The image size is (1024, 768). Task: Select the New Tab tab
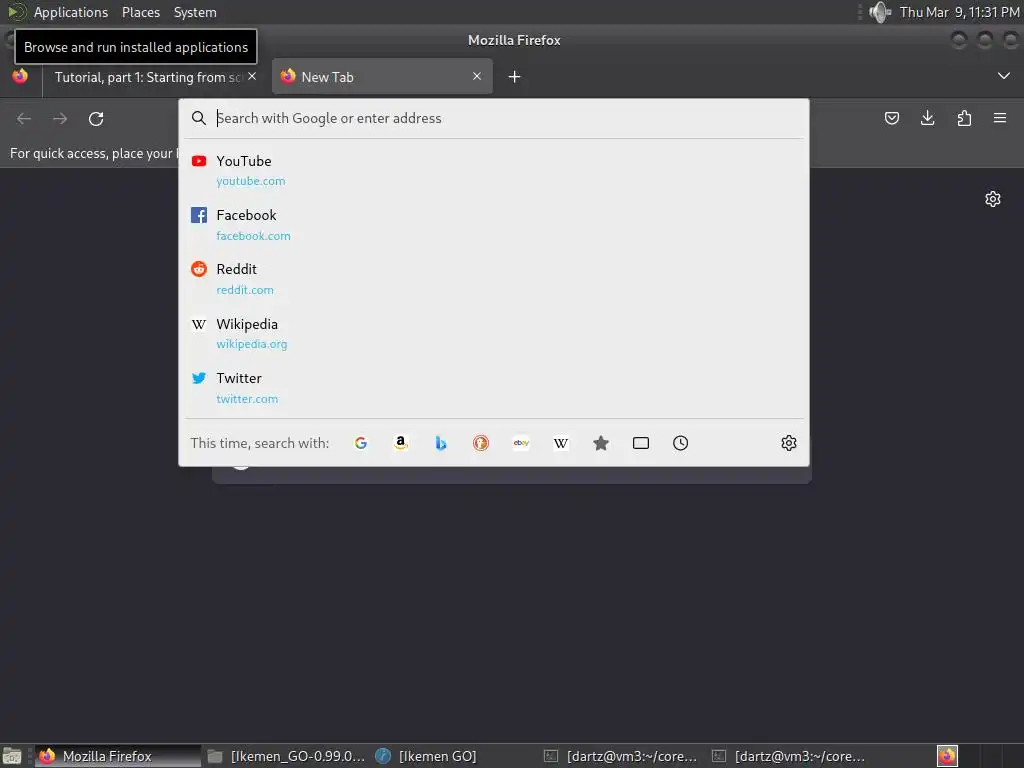(x=382, y=77)
